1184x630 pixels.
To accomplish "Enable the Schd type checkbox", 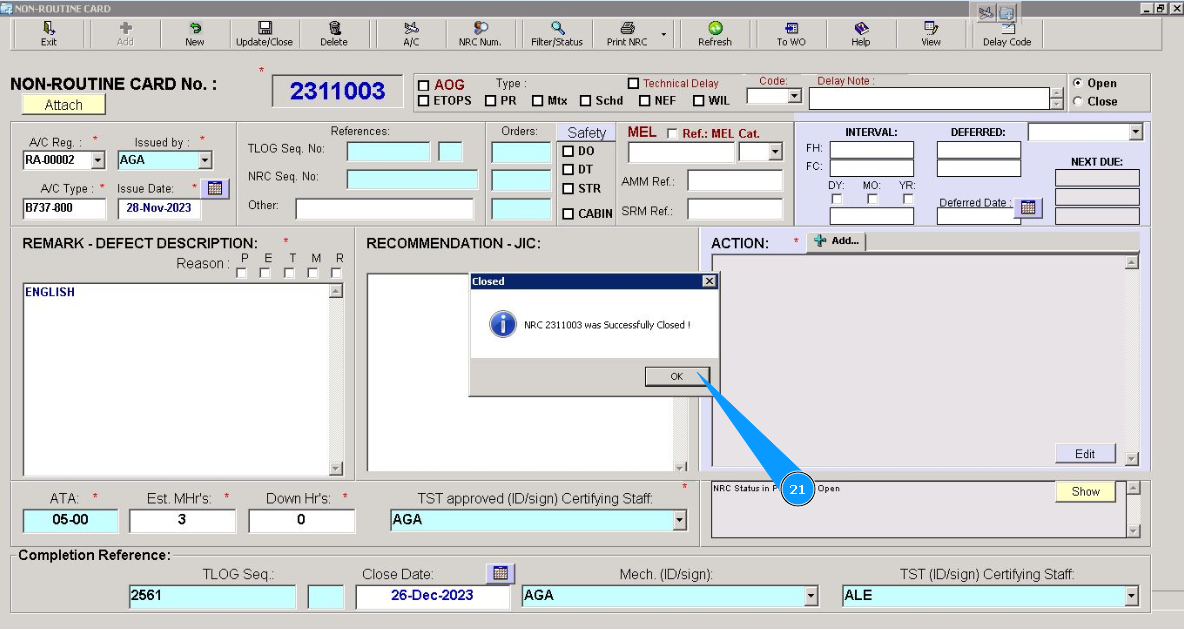I will pos(585,100).
